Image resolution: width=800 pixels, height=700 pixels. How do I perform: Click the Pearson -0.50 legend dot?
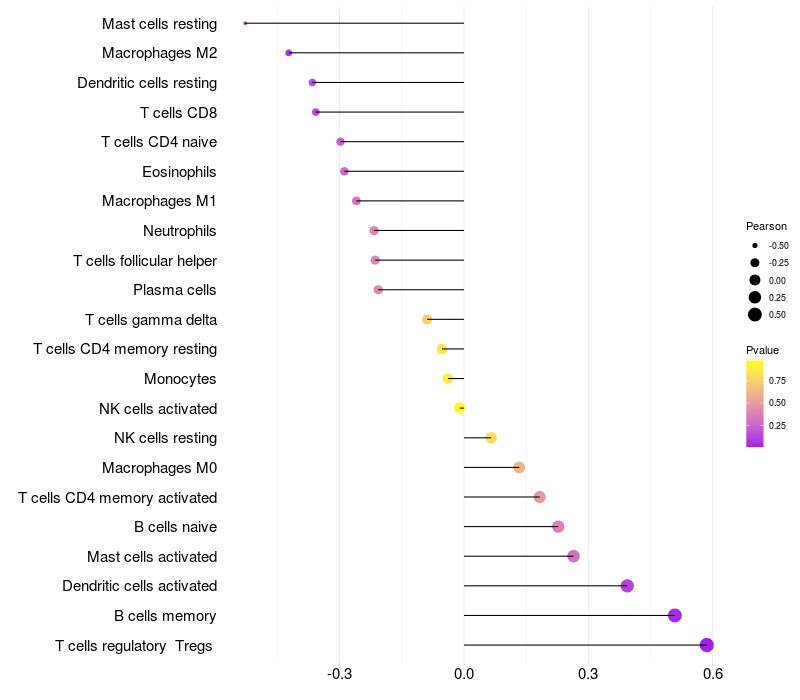[755, 245]
